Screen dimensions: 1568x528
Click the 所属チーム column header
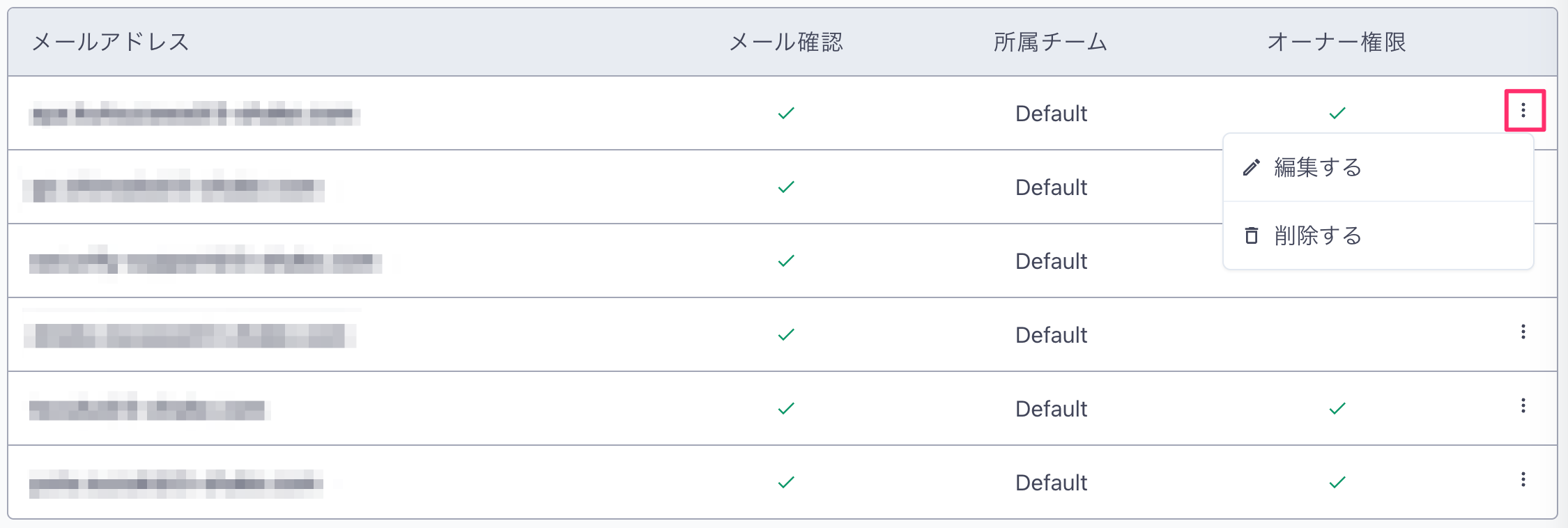pos(1051,42)
